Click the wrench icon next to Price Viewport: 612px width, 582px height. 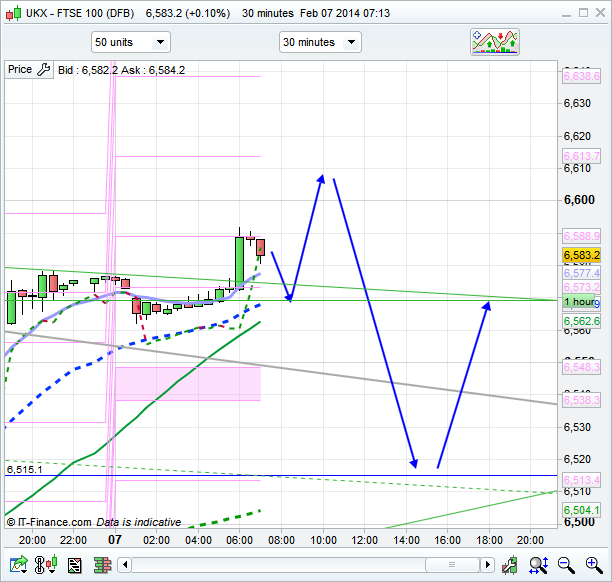(x=44, y=70)
